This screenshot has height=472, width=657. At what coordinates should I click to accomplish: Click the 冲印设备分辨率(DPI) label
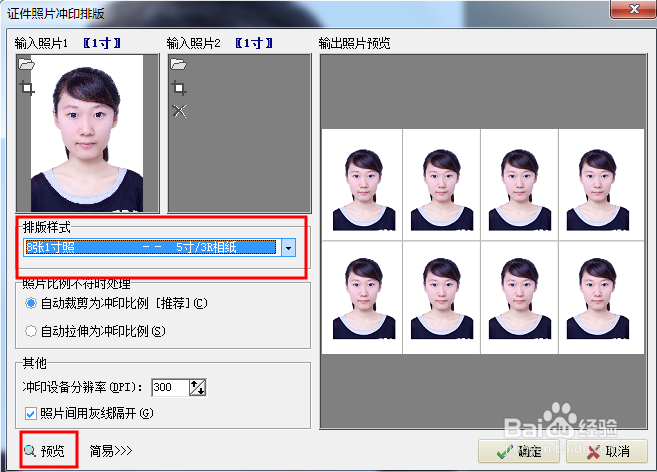[83, 387]
